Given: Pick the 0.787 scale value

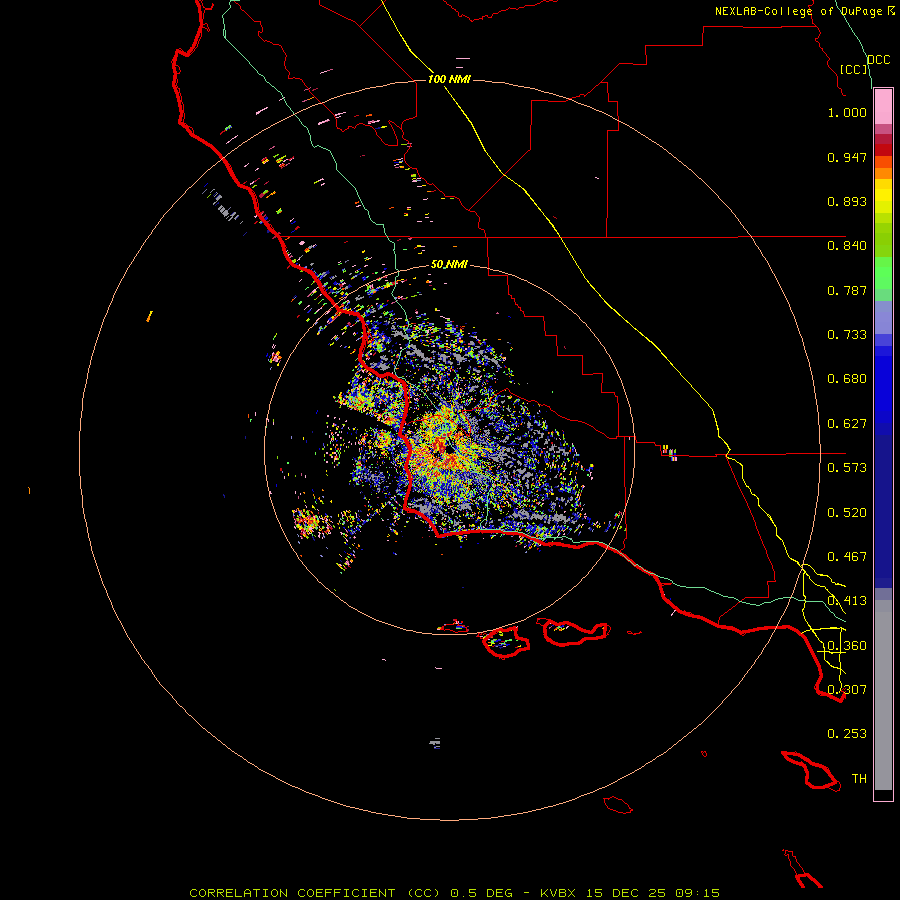Looking at the screenshot, I should coord(847,290).
